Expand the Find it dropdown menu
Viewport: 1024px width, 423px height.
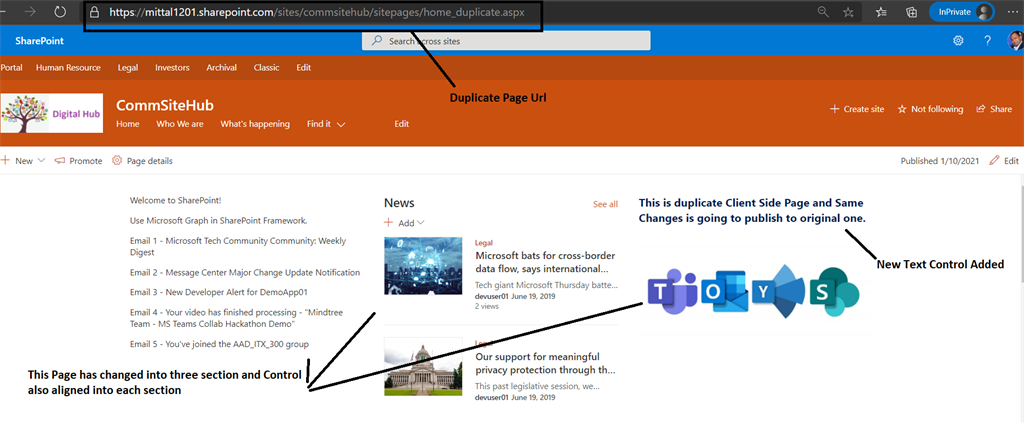[326, 123]
